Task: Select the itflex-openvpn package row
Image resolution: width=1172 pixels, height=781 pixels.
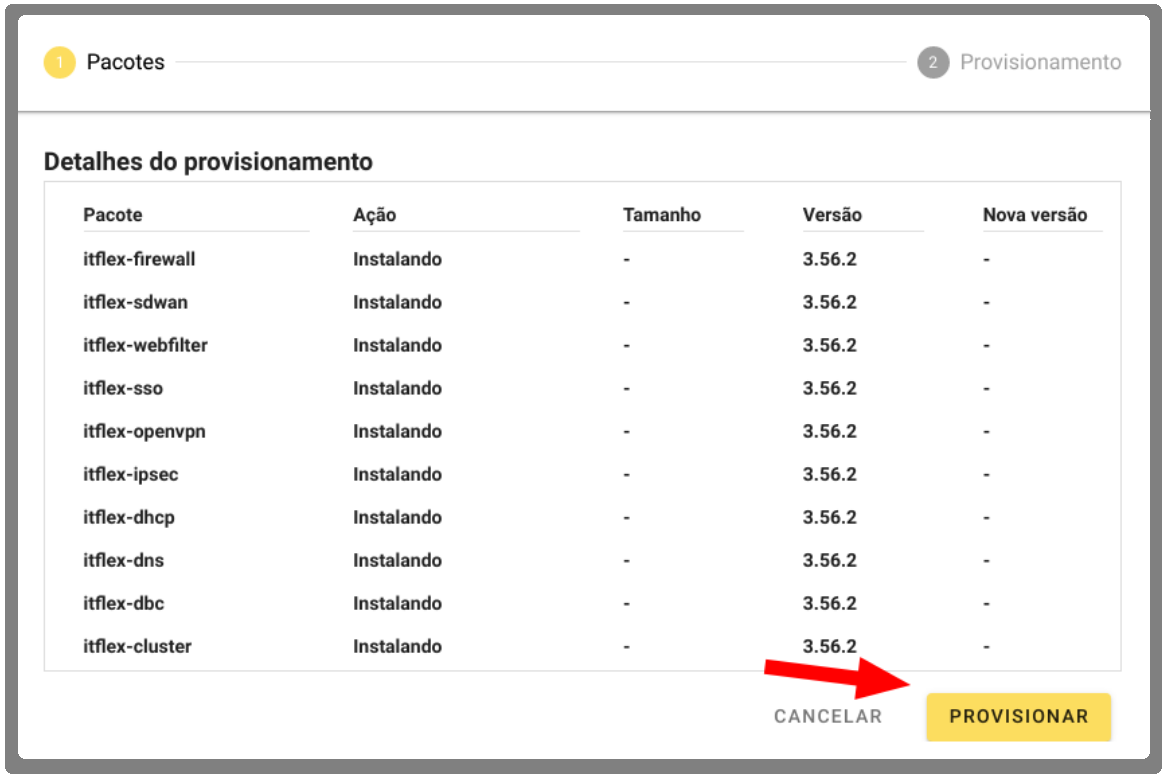Action: pos(583,431)
